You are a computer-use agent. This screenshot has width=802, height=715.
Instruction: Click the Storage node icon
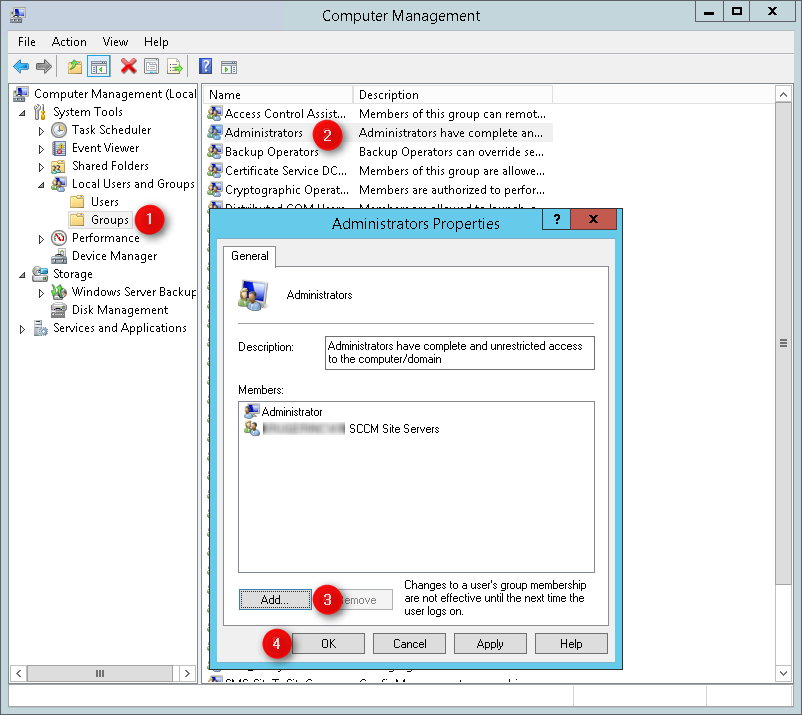pos(40,274)
